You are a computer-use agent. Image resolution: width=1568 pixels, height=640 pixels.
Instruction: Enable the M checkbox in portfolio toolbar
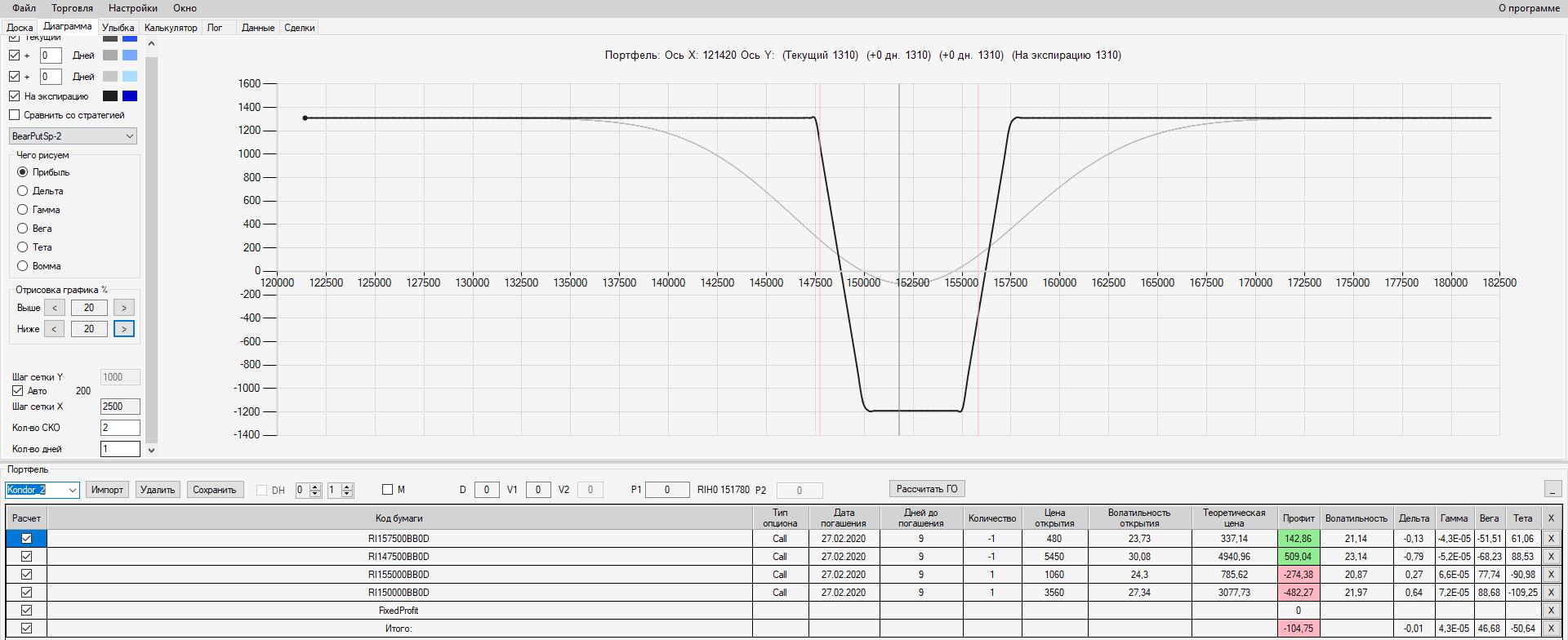[x=388, y=490]
